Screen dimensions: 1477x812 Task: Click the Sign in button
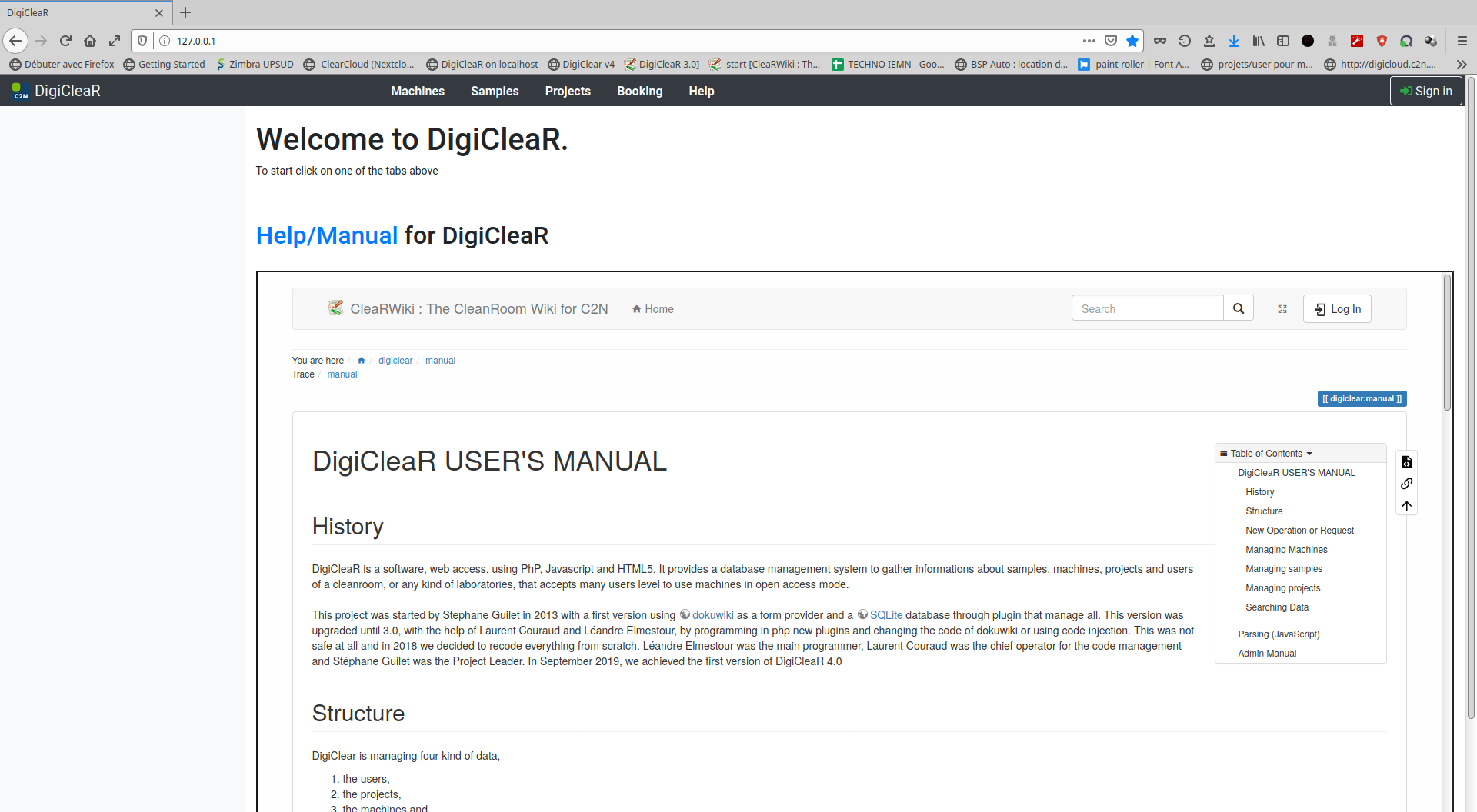[x=1425, y=91]
